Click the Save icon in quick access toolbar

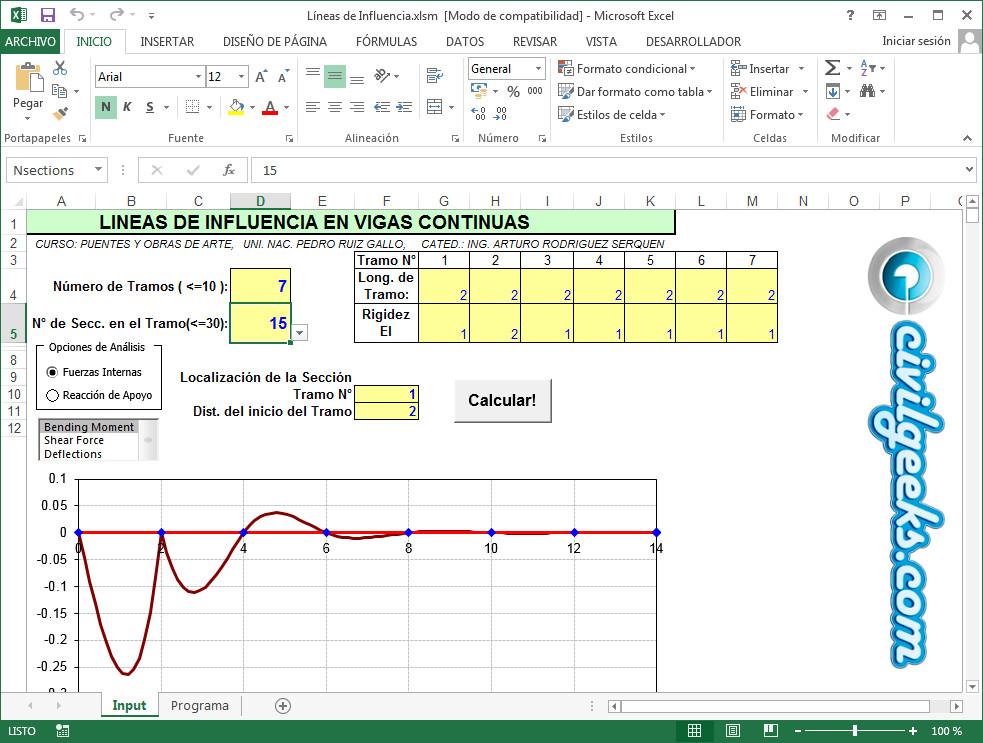[x=48, y=15]
